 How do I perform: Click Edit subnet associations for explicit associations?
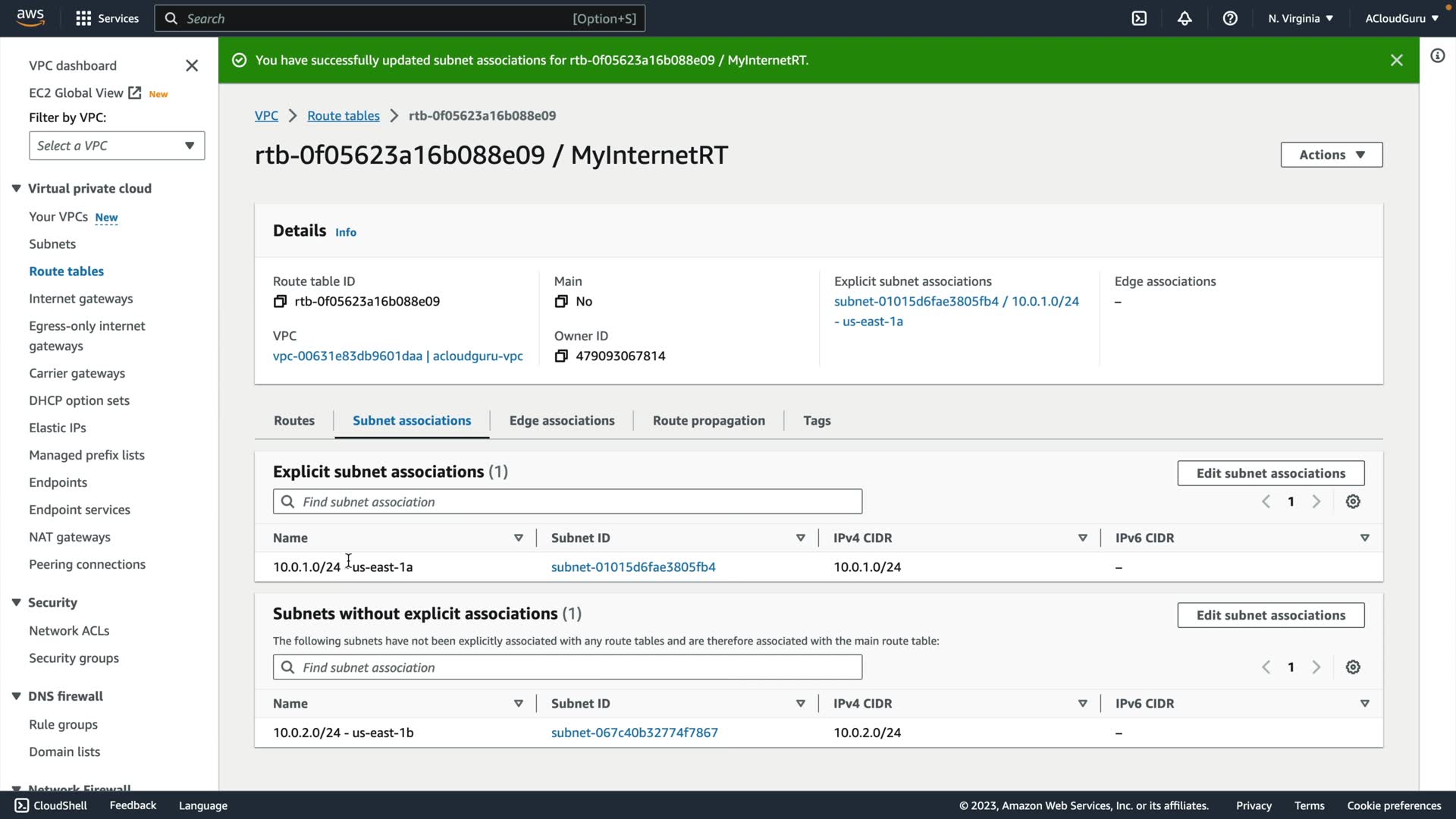click(1270, 473)
